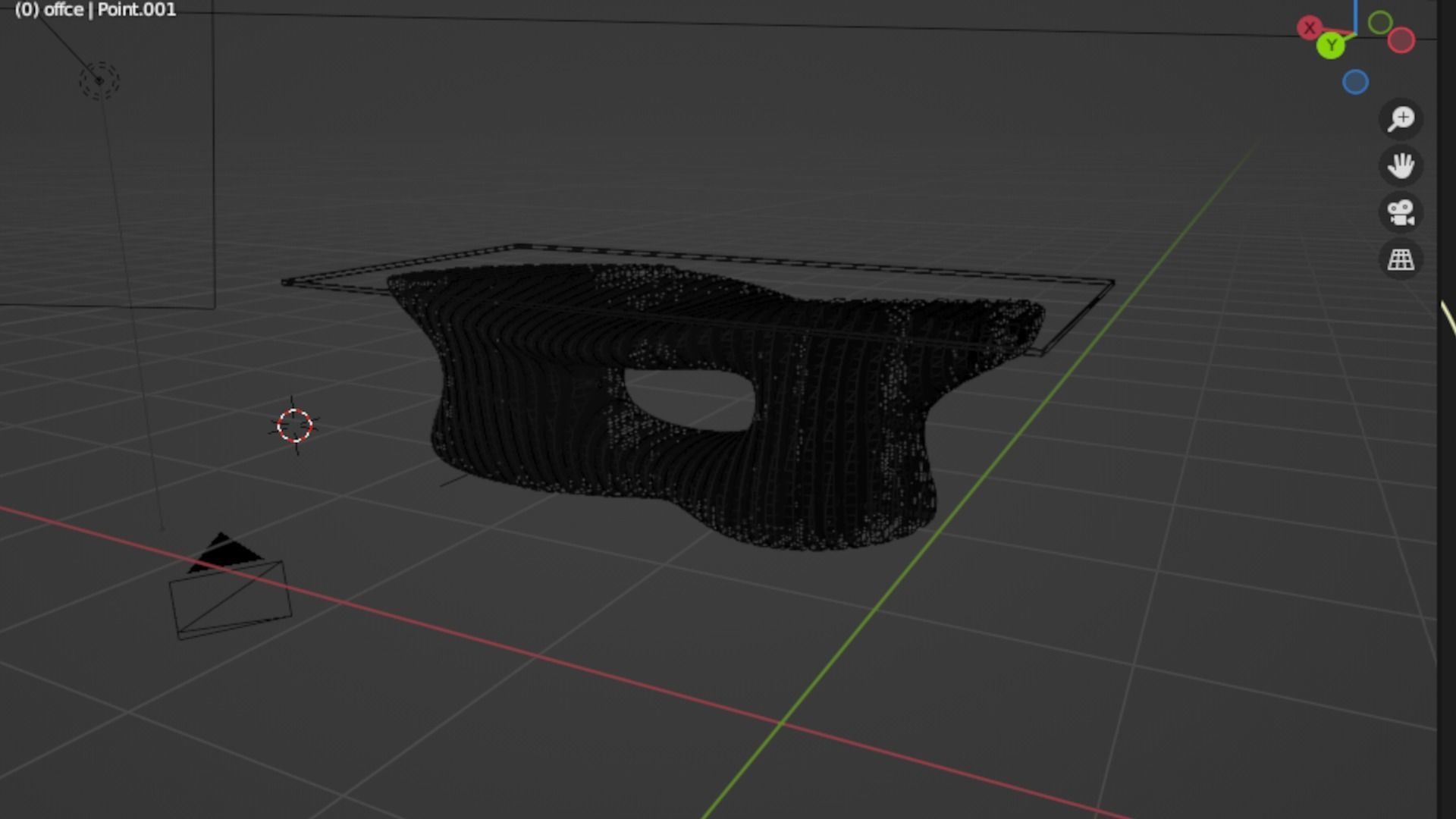Screen dimensions: 1456x819
Task: Click the 3D cursor crosshair
Action: 294,425
